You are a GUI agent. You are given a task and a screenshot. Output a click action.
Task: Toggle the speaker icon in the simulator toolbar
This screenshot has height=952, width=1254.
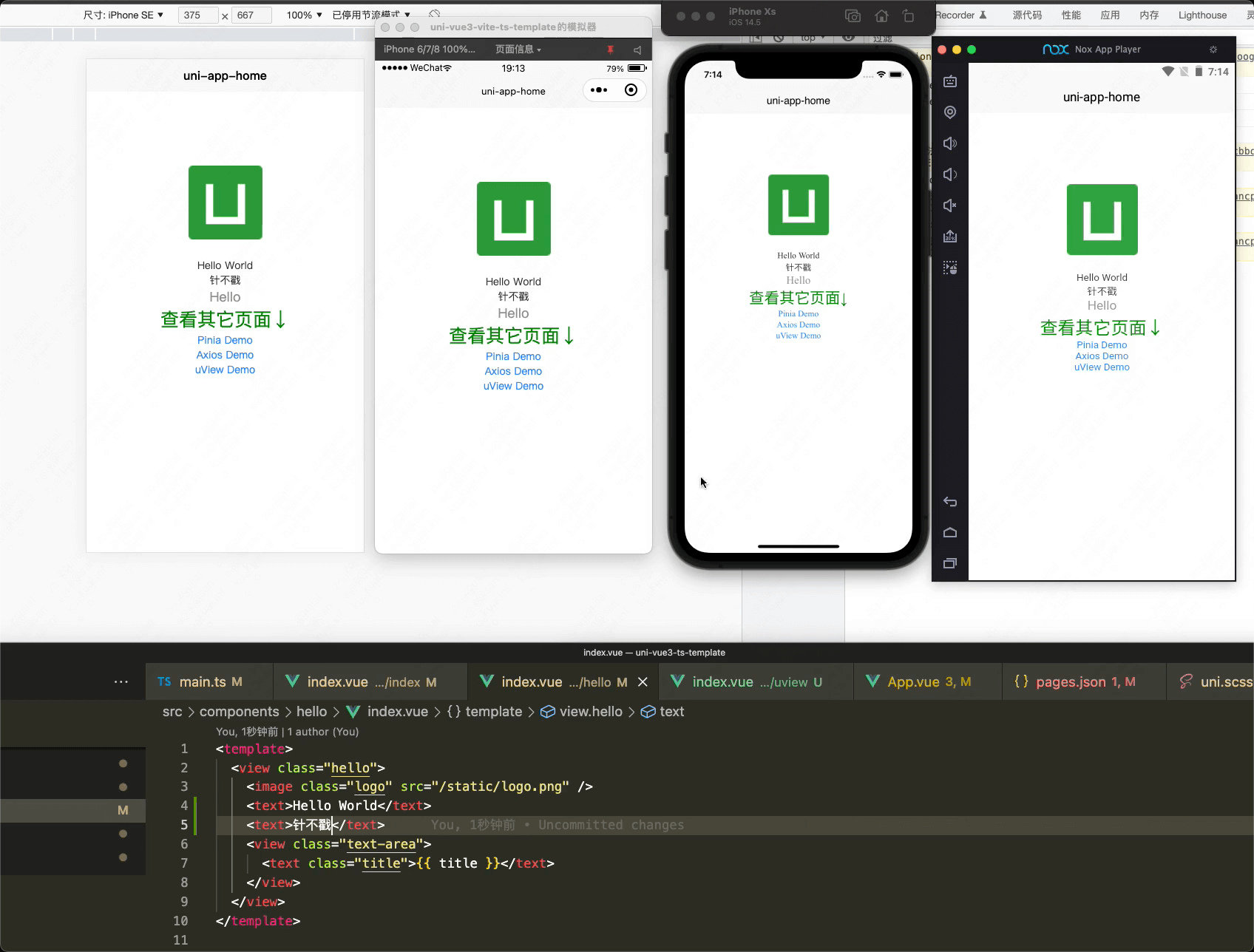click(638, 50)
